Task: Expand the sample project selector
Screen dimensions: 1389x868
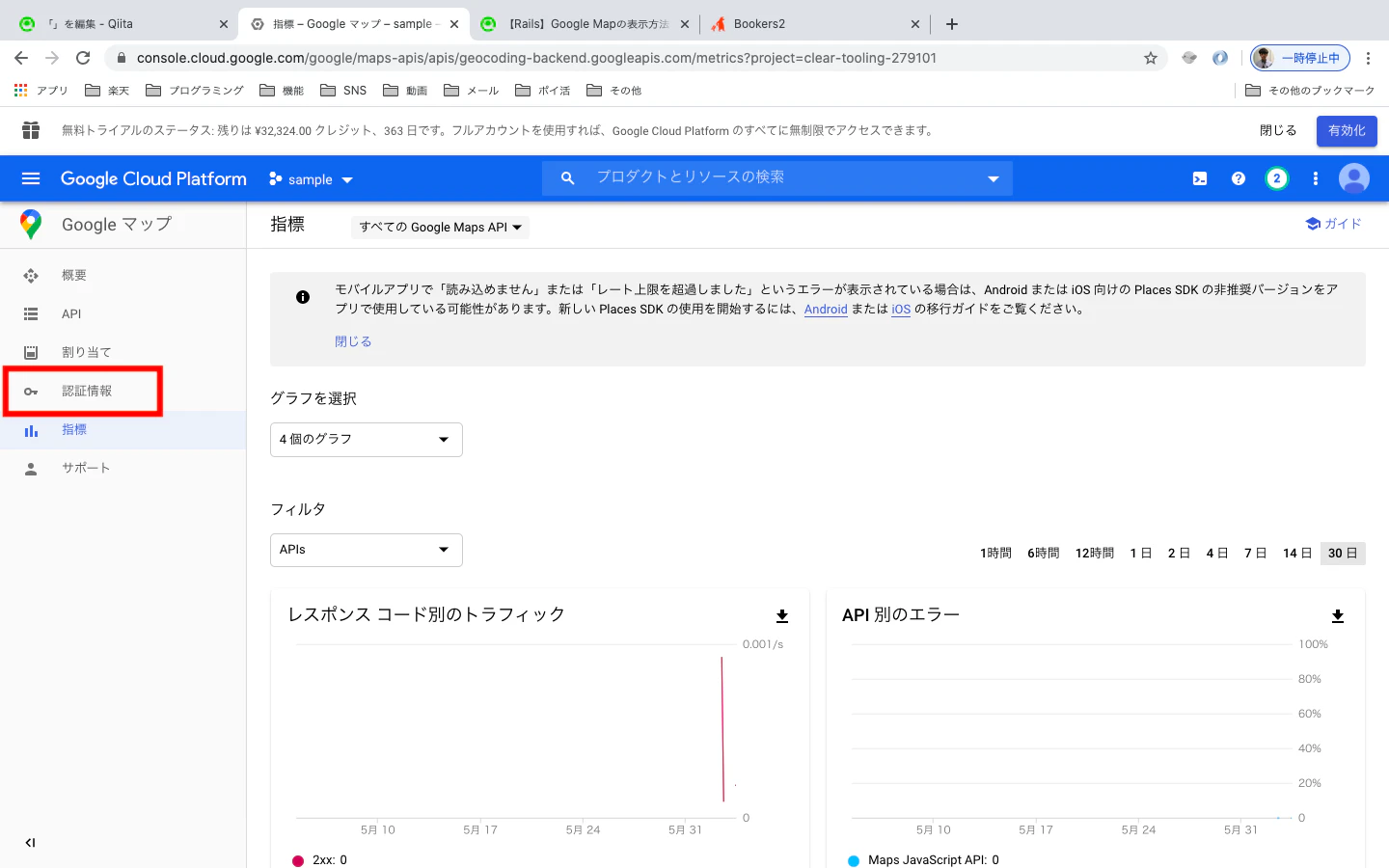Action: 312,179
